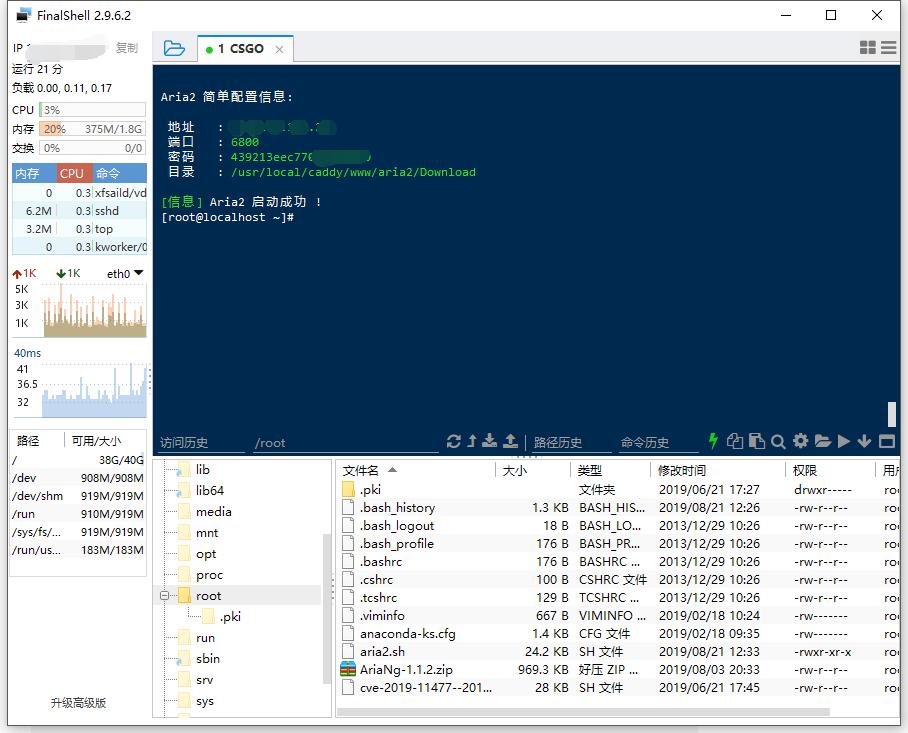908x733 pixels.
Task: Click the upload file icon
Action: 510,441
